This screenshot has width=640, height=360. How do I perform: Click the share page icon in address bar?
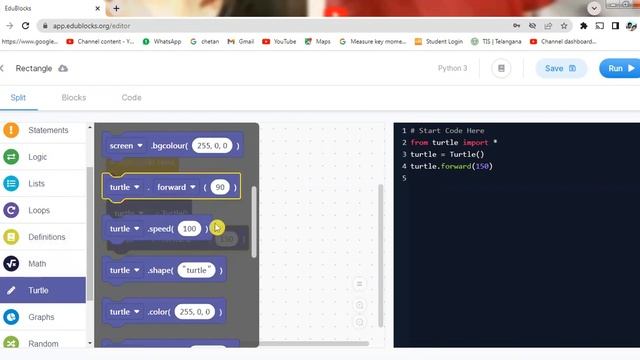[x=548, y=26]
